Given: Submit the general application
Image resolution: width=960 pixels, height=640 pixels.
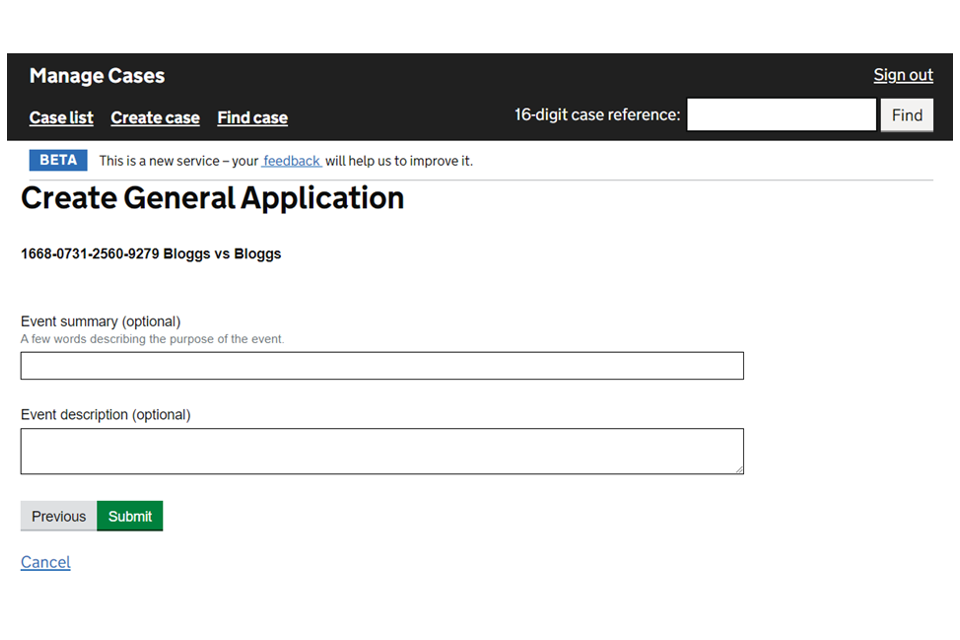Looking at the screenshot, I should click(130, 516).
